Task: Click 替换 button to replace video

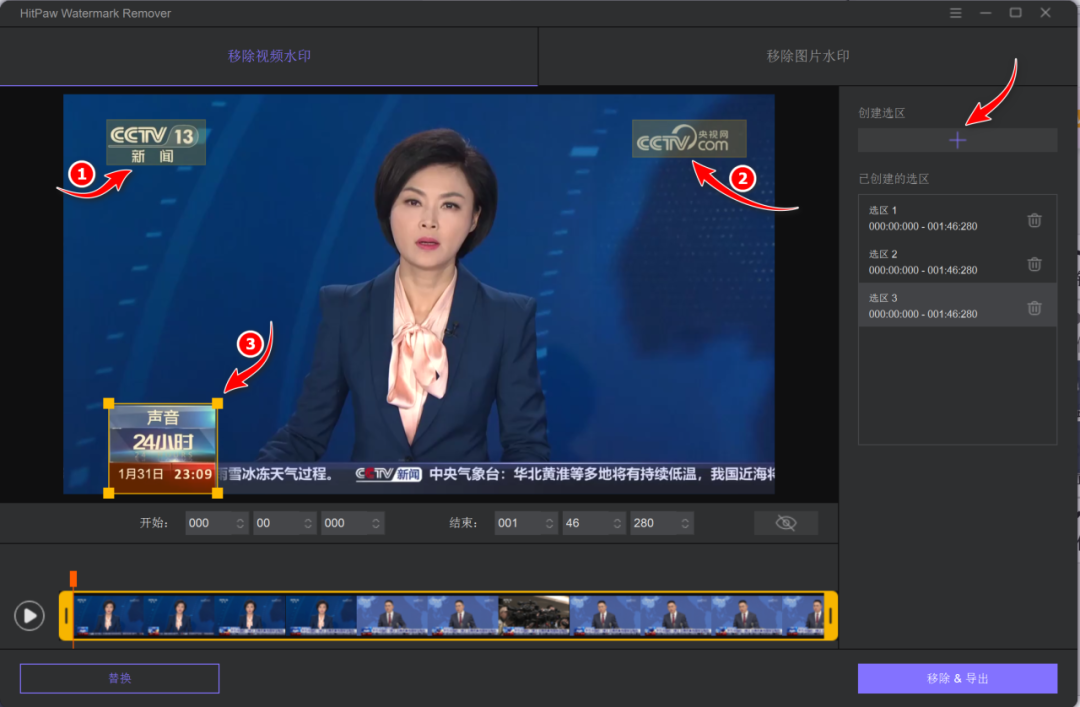Action: 120,679
